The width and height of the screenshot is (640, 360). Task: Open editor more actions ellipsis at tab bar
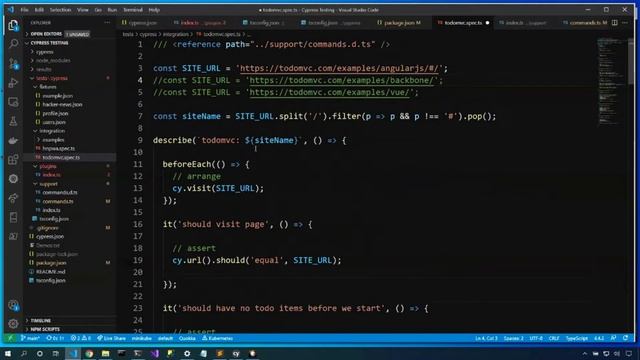pos(625,23)
